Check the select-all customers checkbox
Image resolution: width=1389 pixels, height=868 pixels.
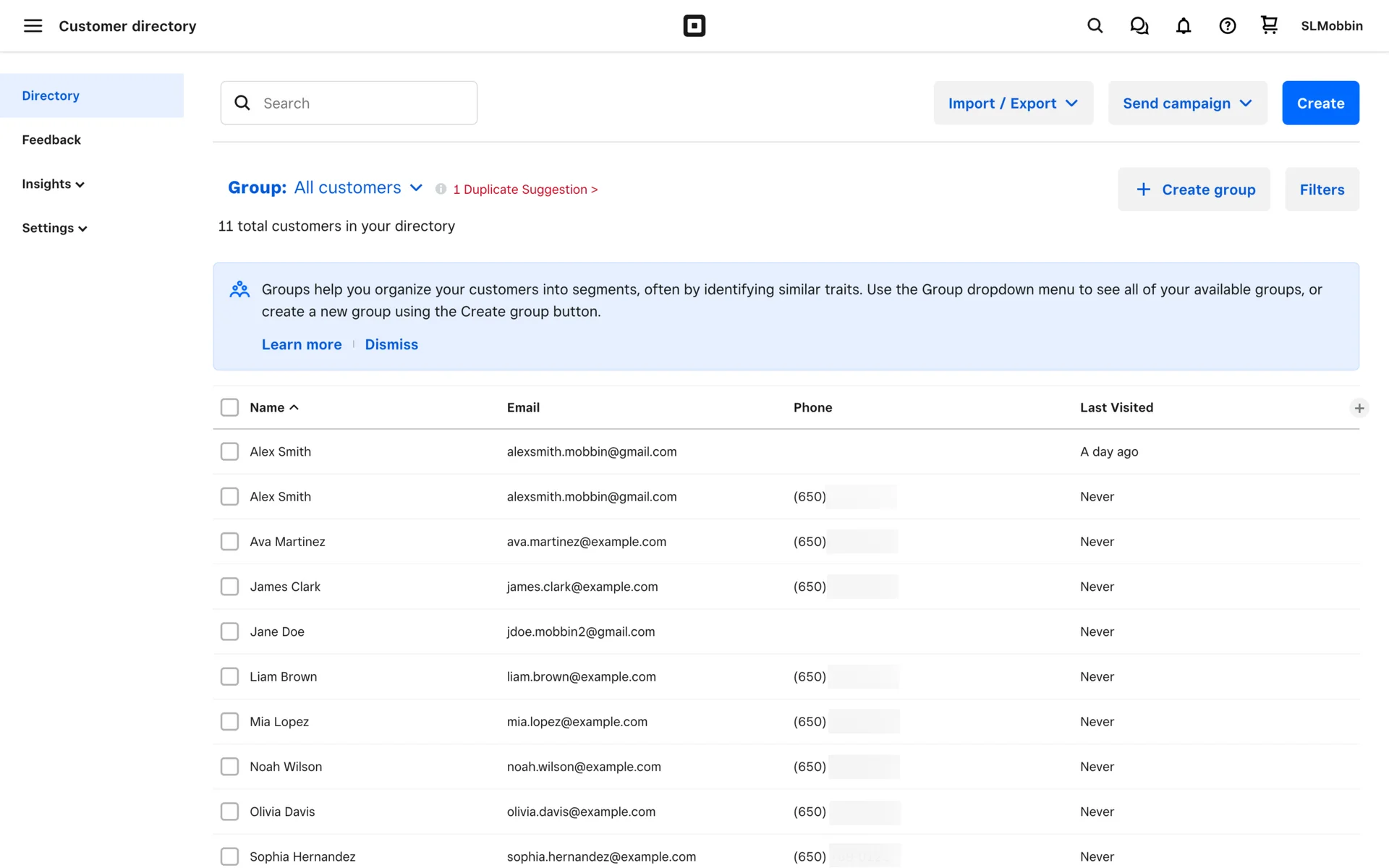(x=229, y=407)
